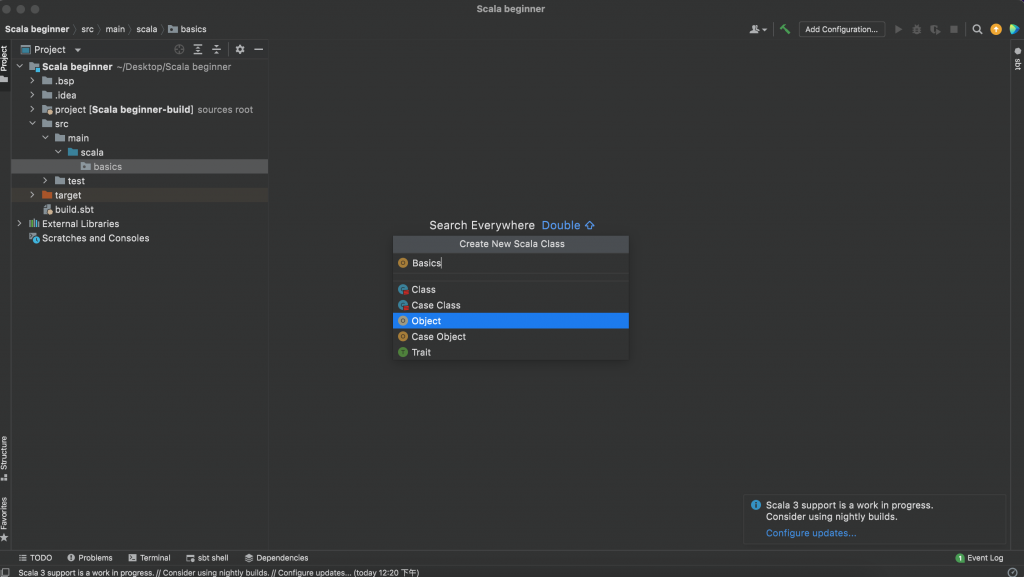Expand the target folder
1024x577 pixels.
coord(32,195)
